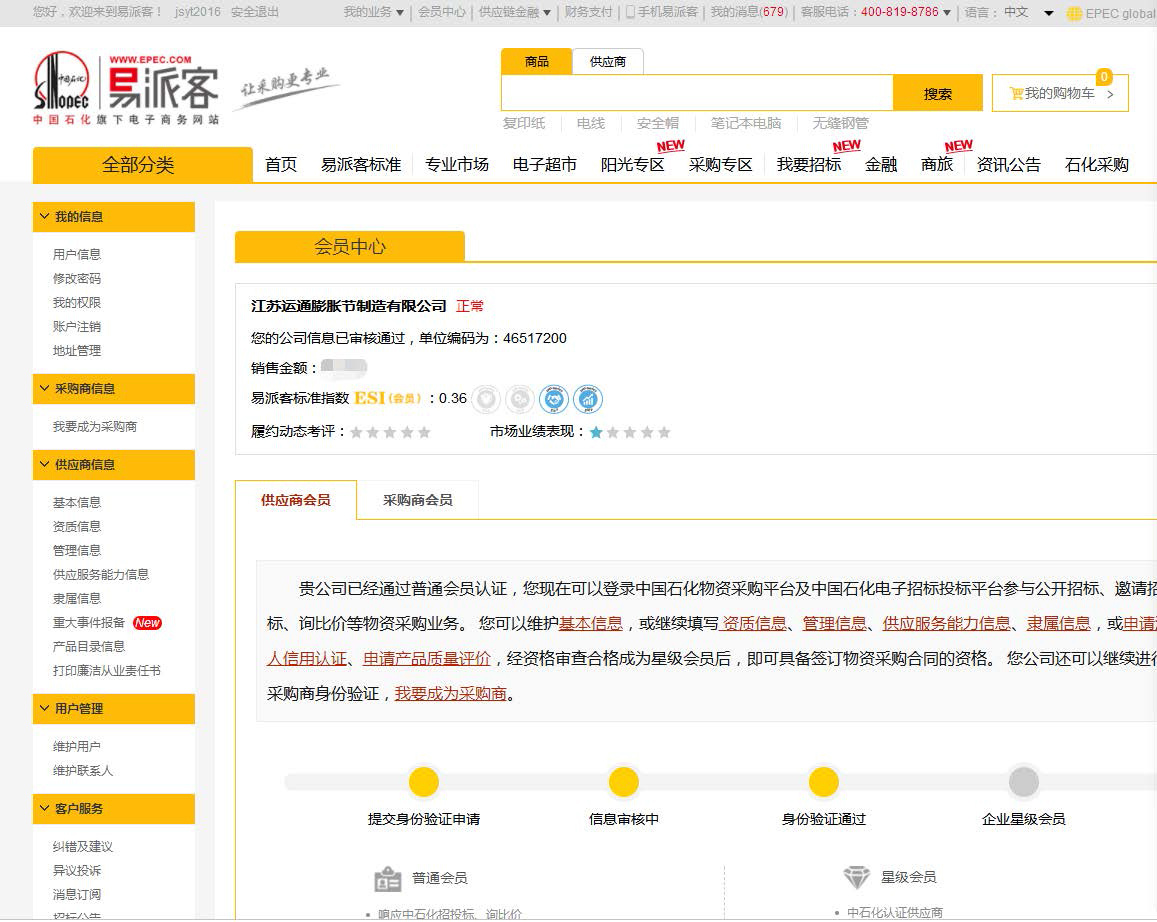Screen dimensions: 1157x922
Task: Click the third blue ESI badge icon
Action: pyautogui.click(x=554, y=399)
